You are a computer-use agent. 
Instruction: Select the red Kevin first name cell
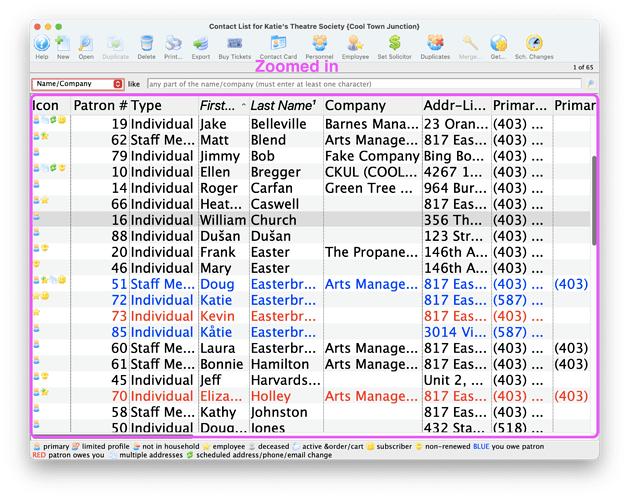click(x=224, y=316)
